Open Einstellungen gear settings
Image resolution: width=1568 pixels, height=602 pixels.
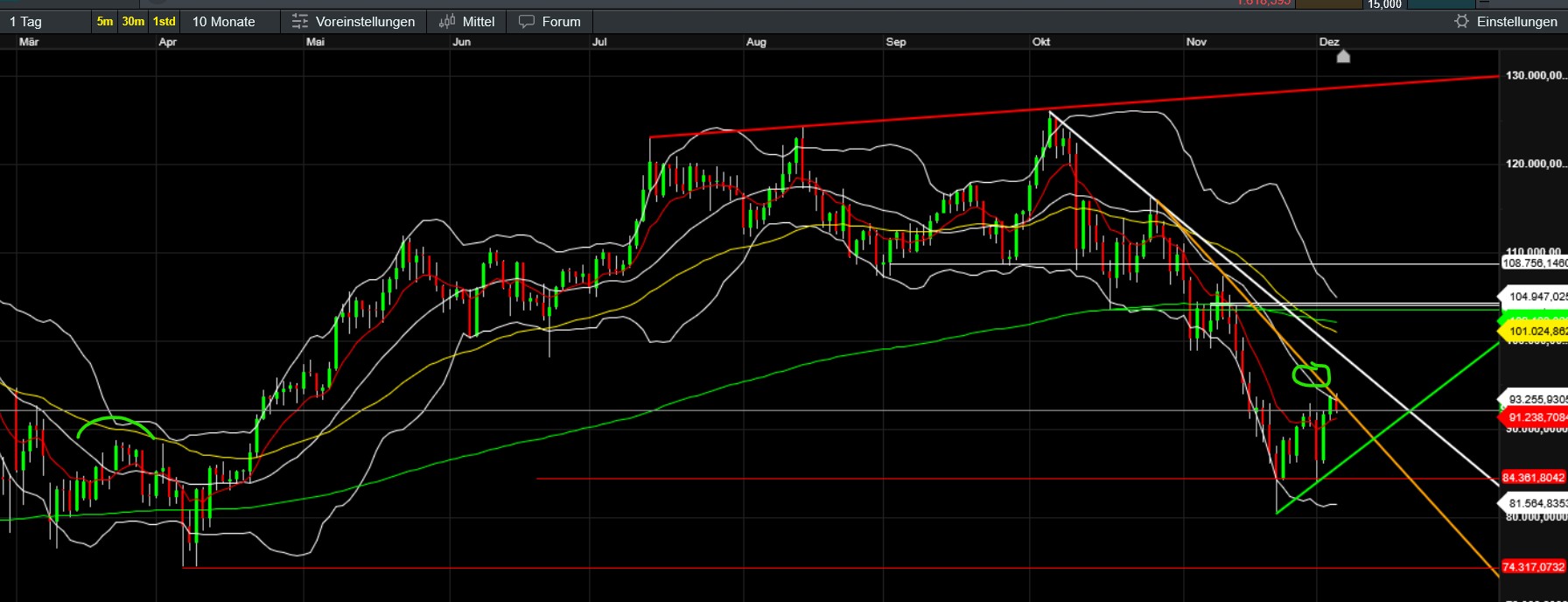[1506, 21]
